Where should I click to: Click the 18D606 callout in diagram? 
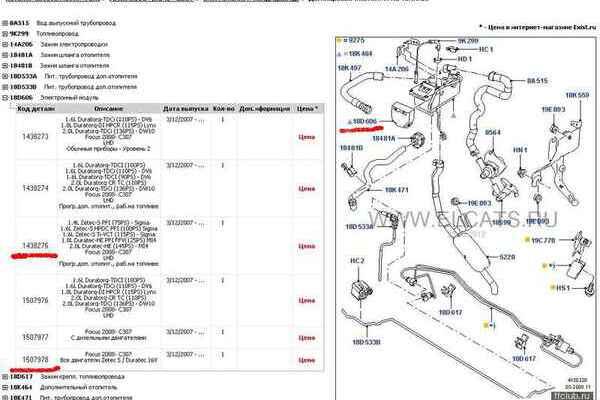click(363, 122)
